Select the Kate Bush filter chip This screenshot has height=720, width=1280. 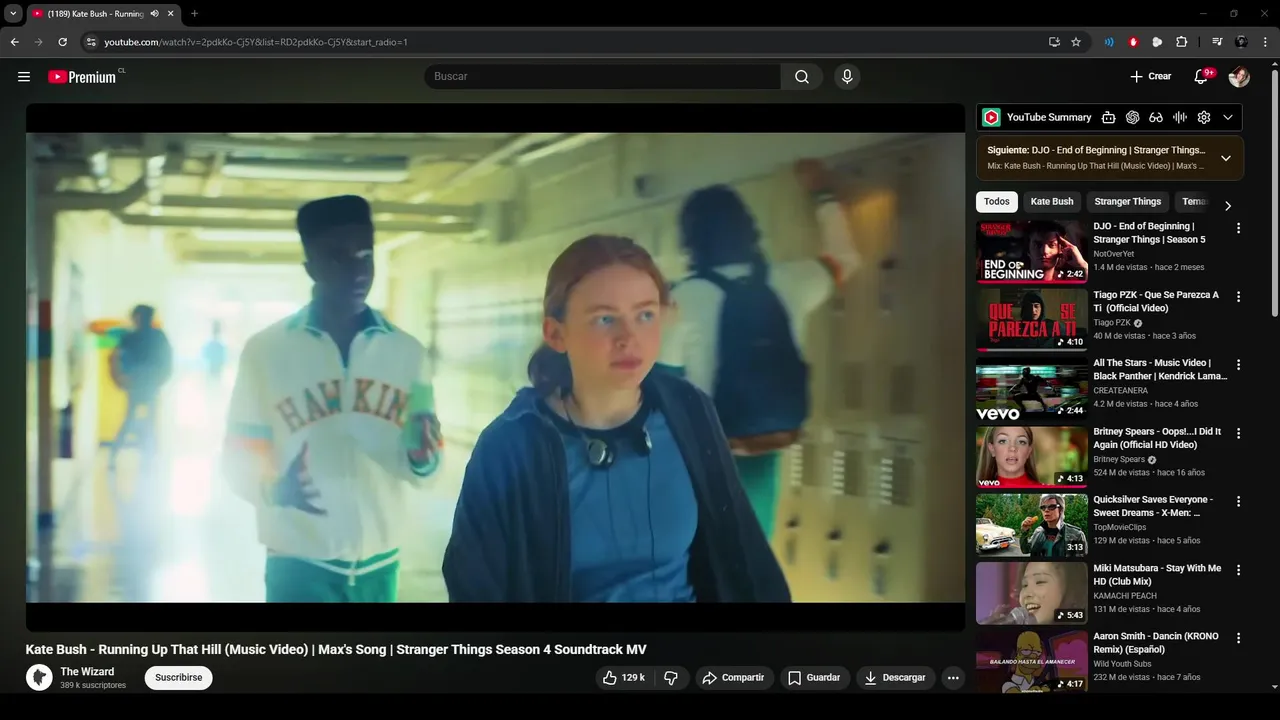click(x=1052, y=202)
